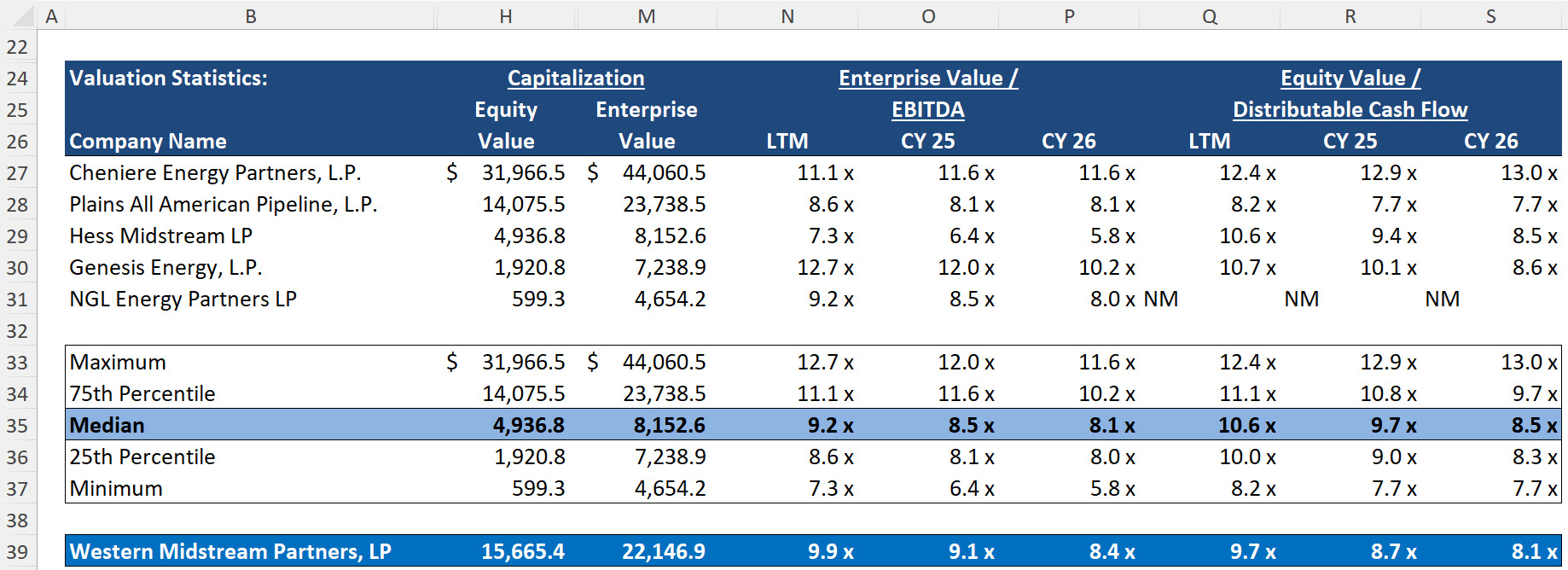This screenshot has width=1568, height=570.
Task: Click Western Midstream equity value 15,665.4
Action: click(523, 551)
